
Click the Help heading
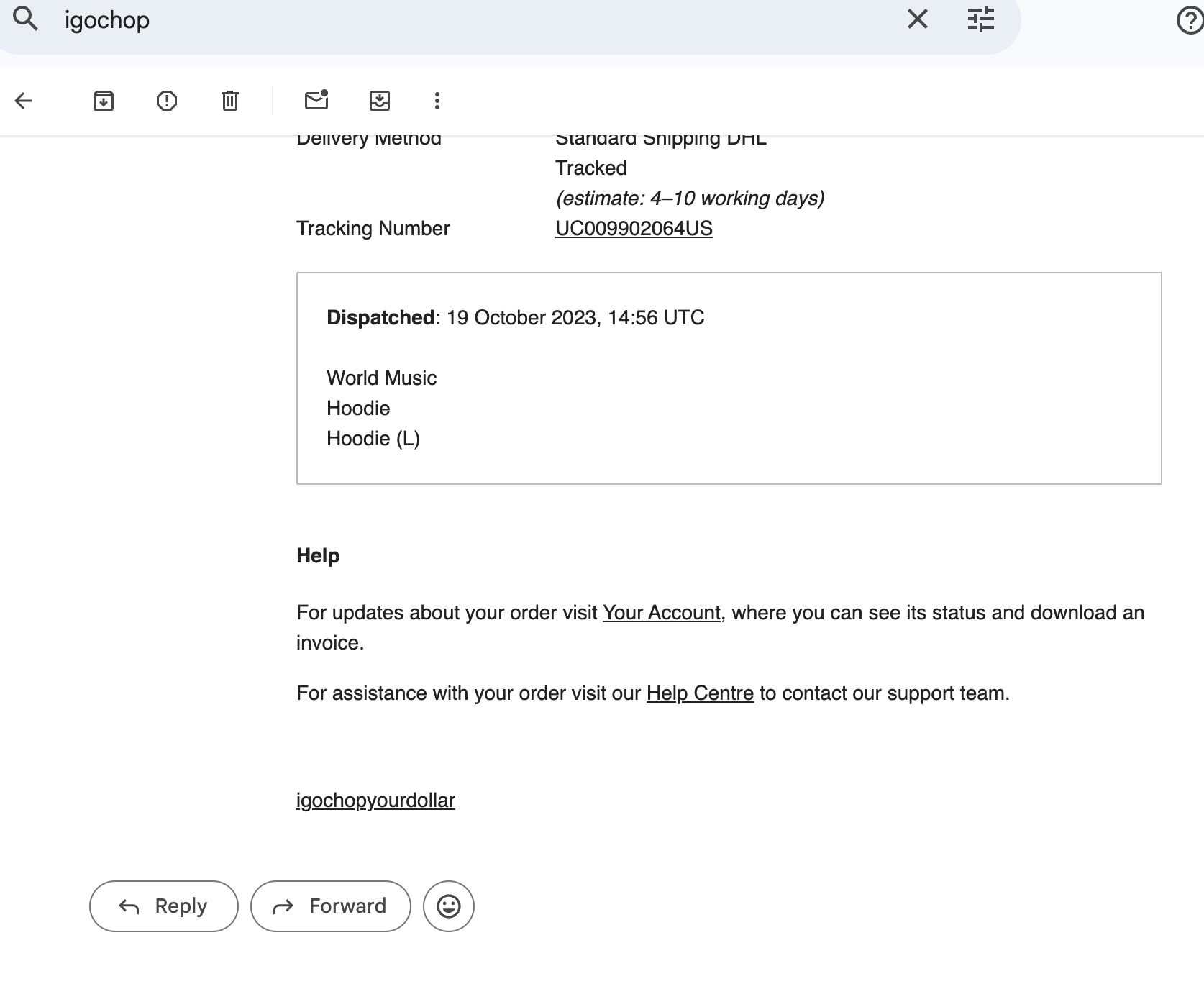(318, 556)
